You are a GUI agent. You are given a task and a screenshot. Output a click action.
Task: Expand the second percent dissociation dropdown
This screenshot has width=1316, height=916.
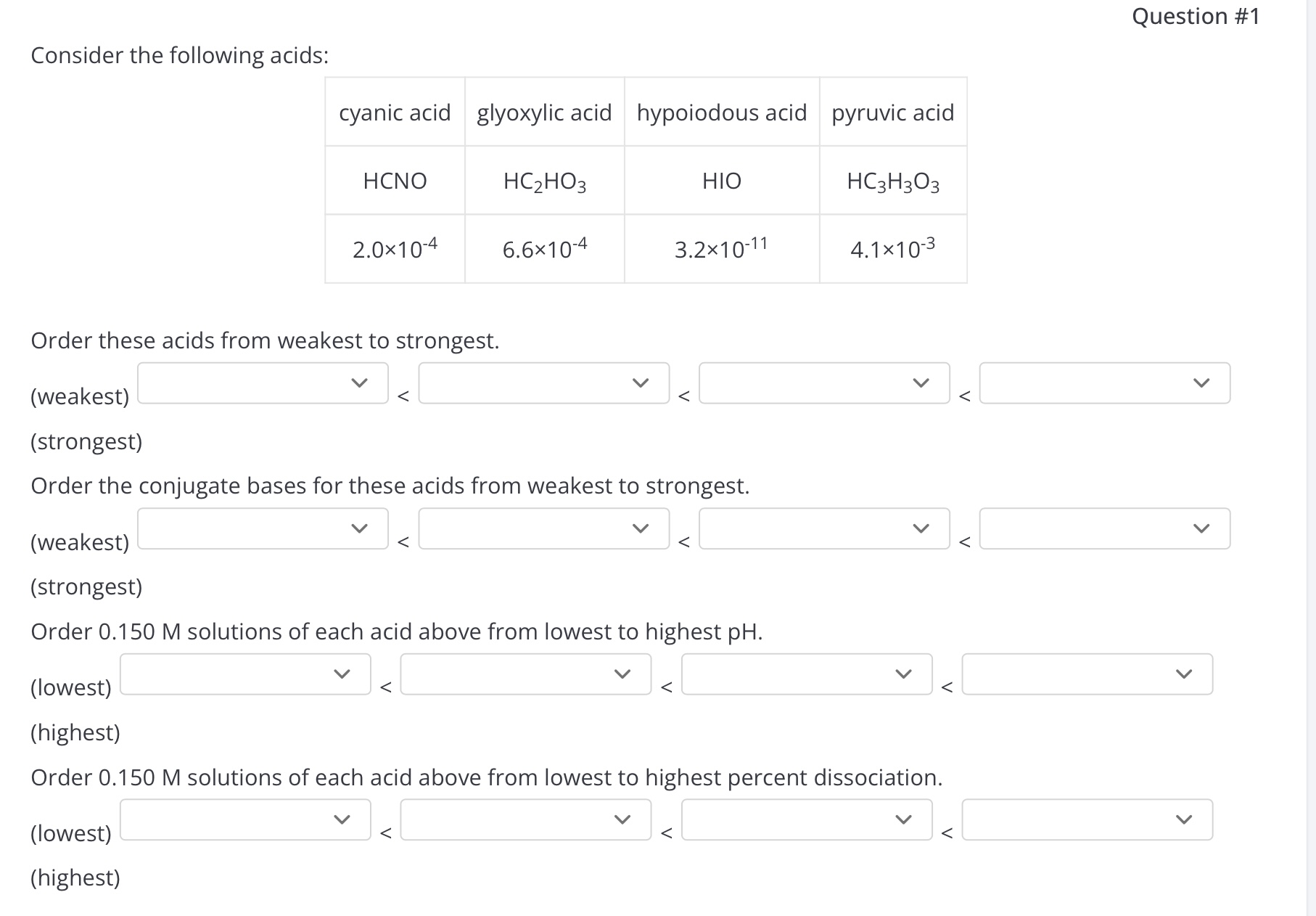[x=525, y=820]
